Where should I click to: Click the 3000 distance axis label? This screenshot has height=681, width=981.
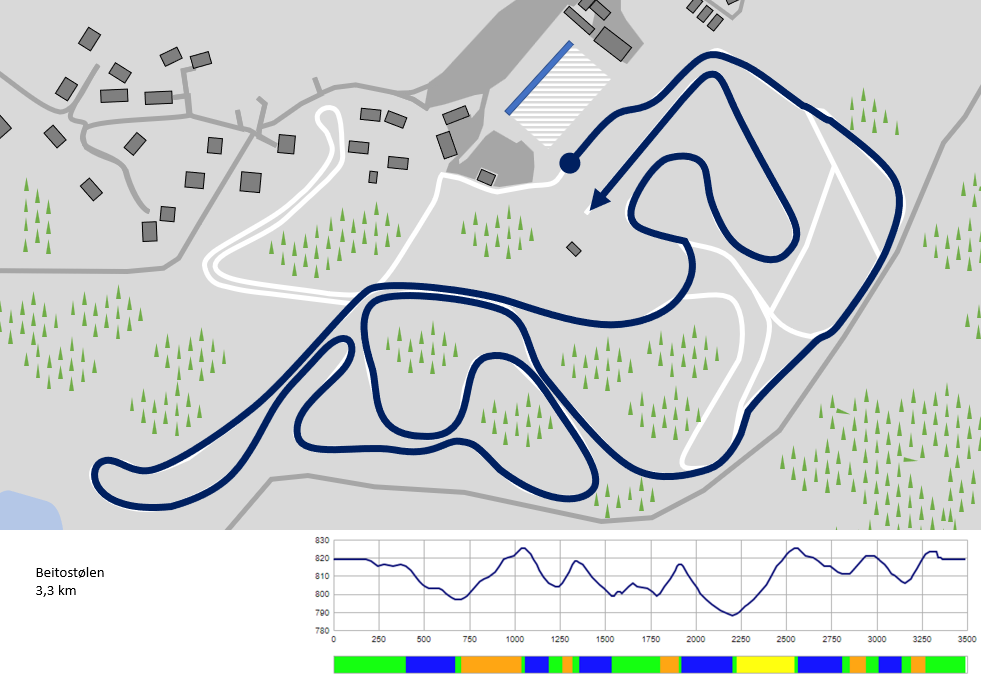point(877,639)
